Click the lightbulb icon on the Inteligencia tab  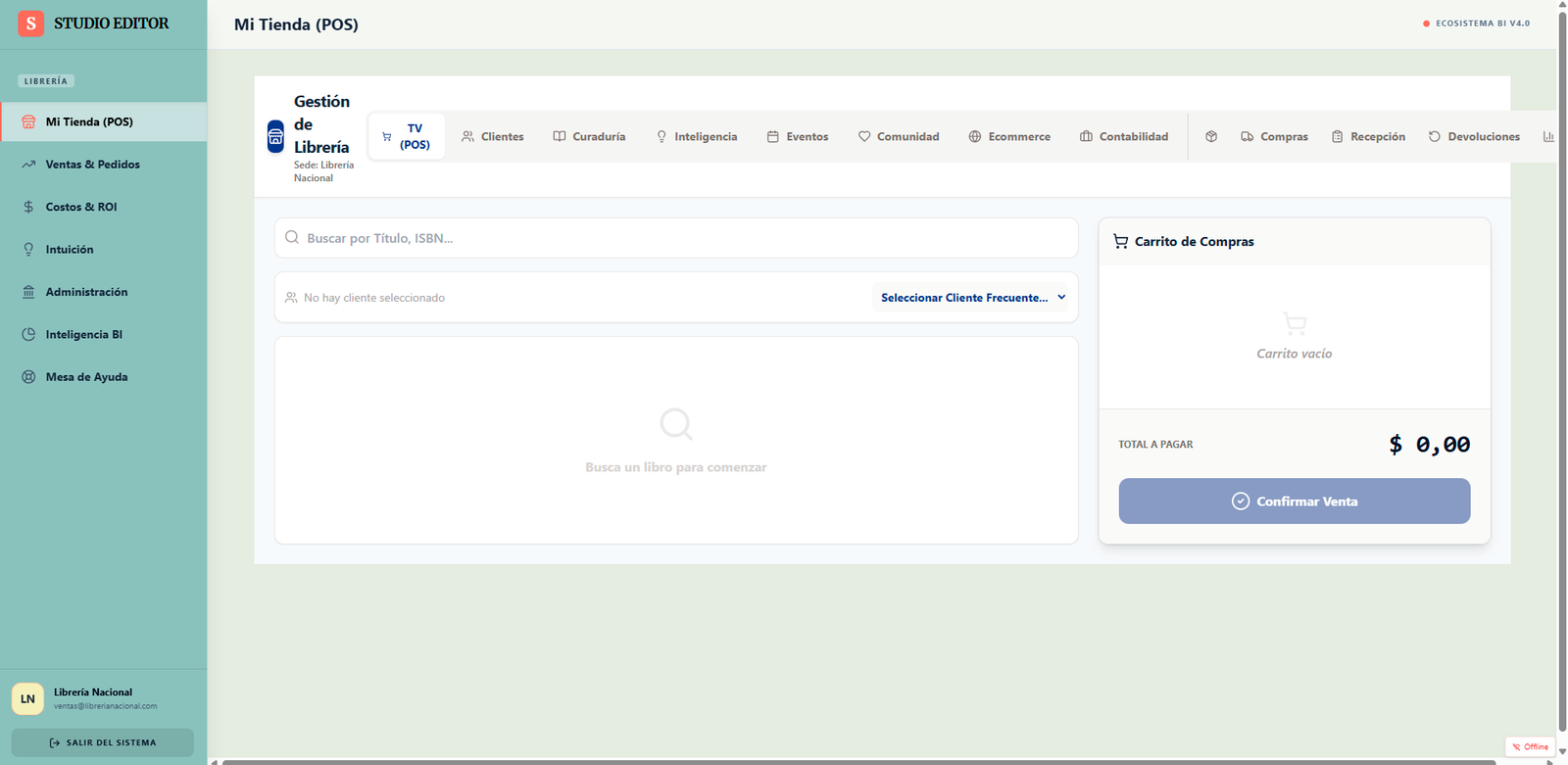click(661, 136)
